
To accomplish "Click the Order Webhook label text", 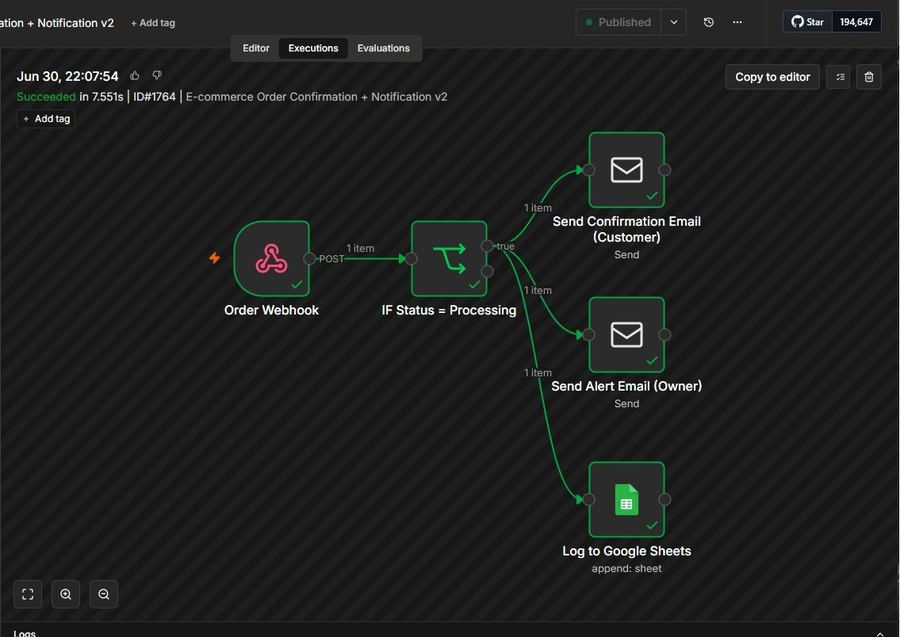I will (x=271, y=310).
